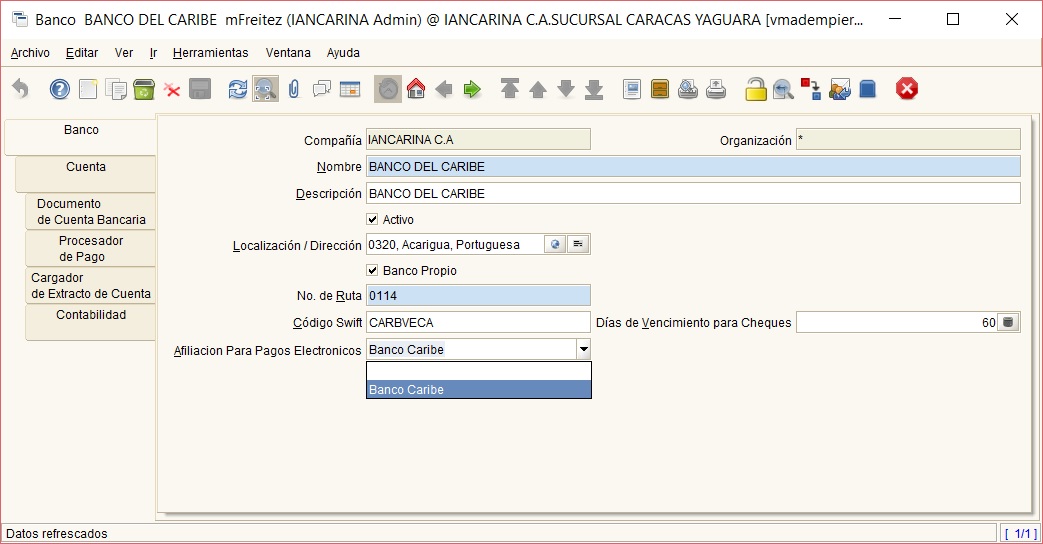Open Procesador de Pago tab
The image size is (1043, 544).
coord(91,249)
